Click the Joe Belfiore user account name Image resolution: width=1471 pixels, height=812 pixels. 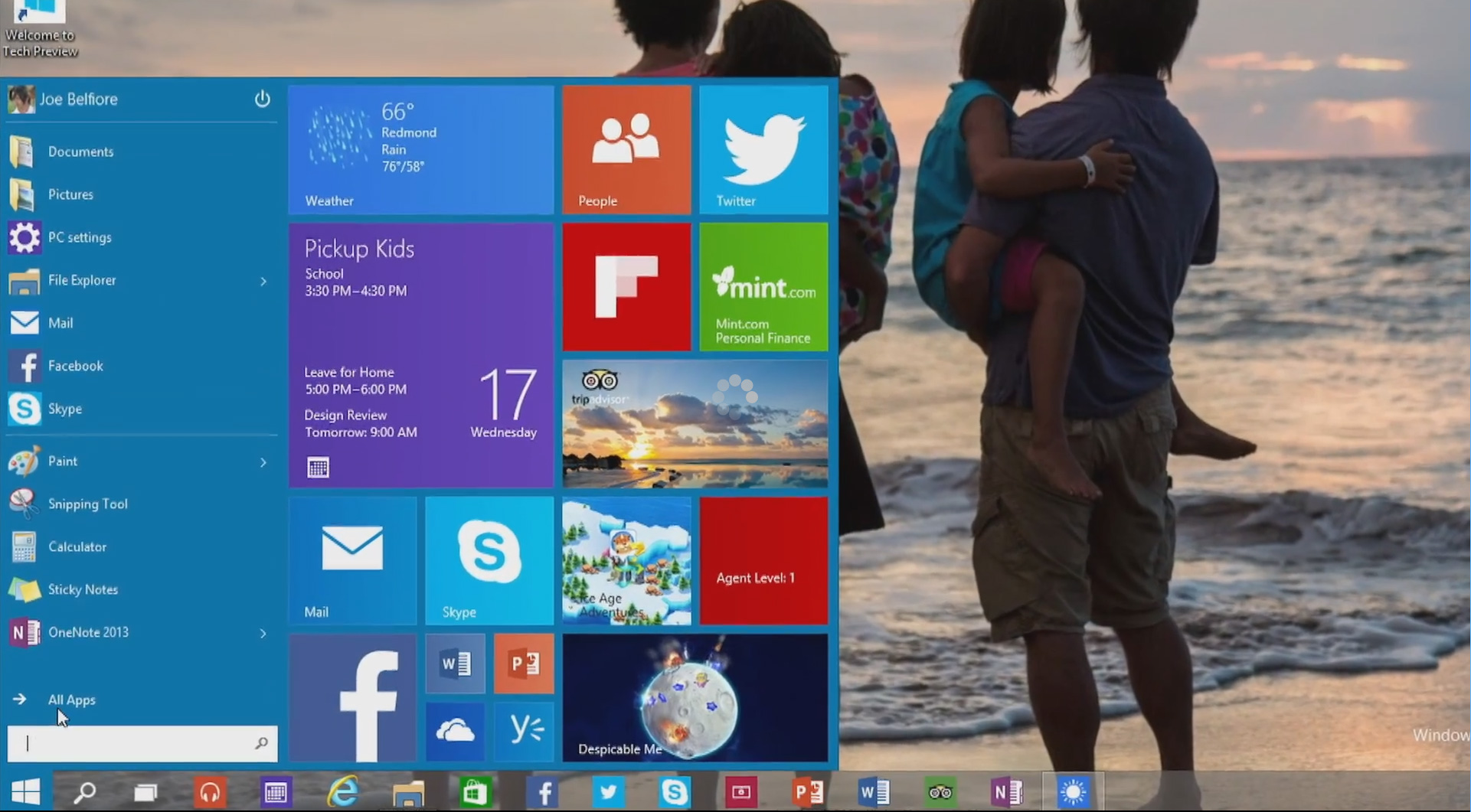click(x=78, y=99)
